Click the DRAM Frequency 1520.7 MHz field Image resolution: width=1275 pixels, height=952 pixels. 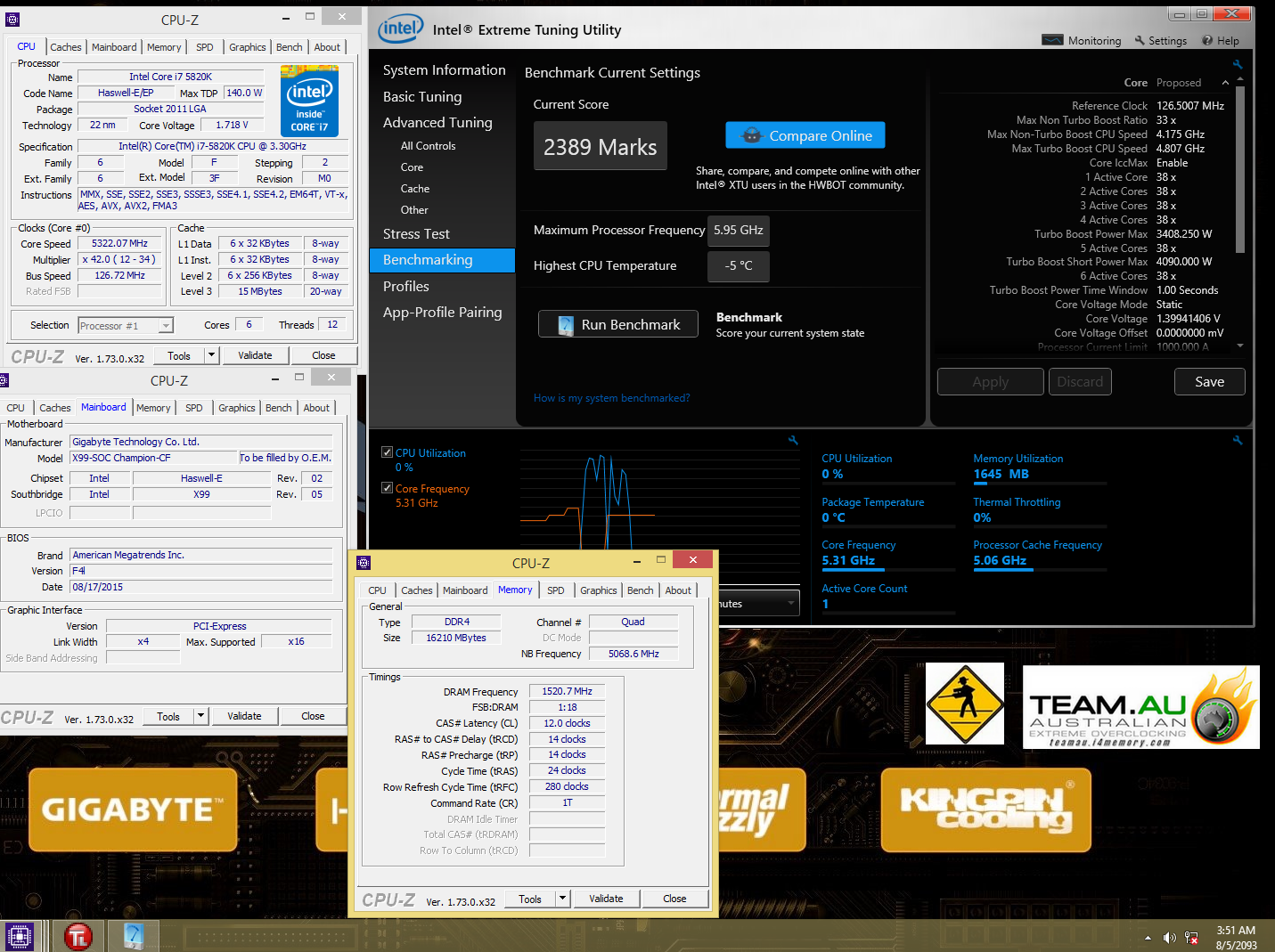click(x=567, y=691)
